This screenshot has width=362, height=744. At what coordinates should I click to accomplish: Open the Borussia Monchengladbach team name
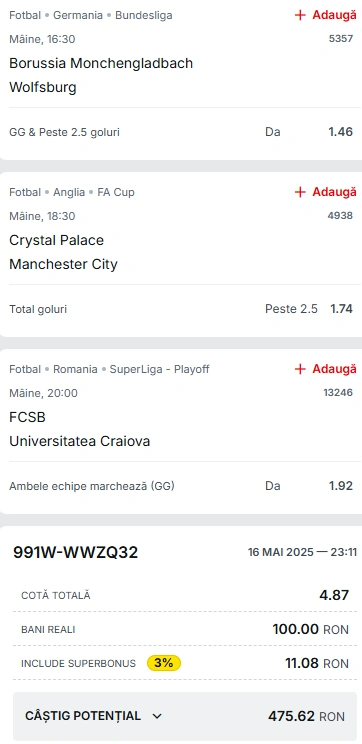click(101, 63)
